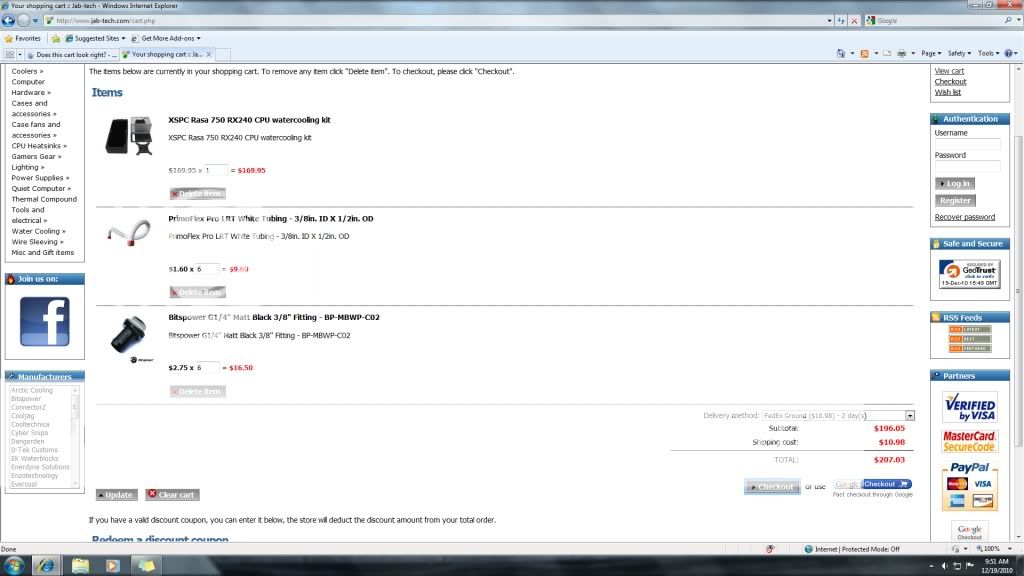Image resolution: width=1024 pixels, height=576 pixels.
Task: Open the RSS Featured feed badge
Action: pyautogui.click(x=970, y=348)
